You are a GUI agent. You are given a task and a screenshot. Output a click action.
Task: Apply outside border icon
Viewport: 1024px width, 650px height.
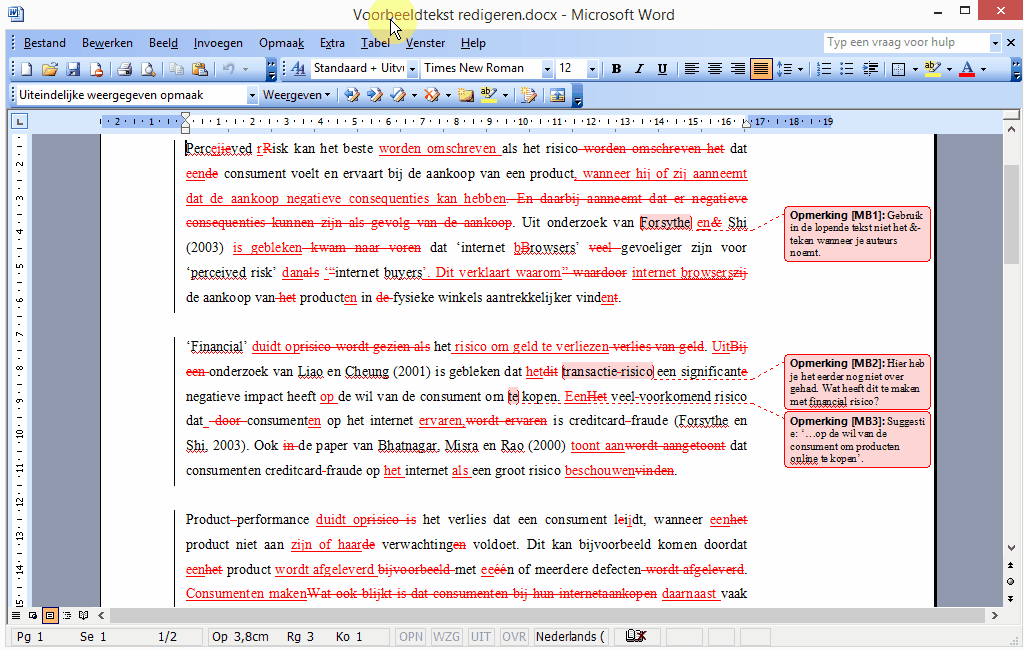pyautogui.click(x=899, y=69)
